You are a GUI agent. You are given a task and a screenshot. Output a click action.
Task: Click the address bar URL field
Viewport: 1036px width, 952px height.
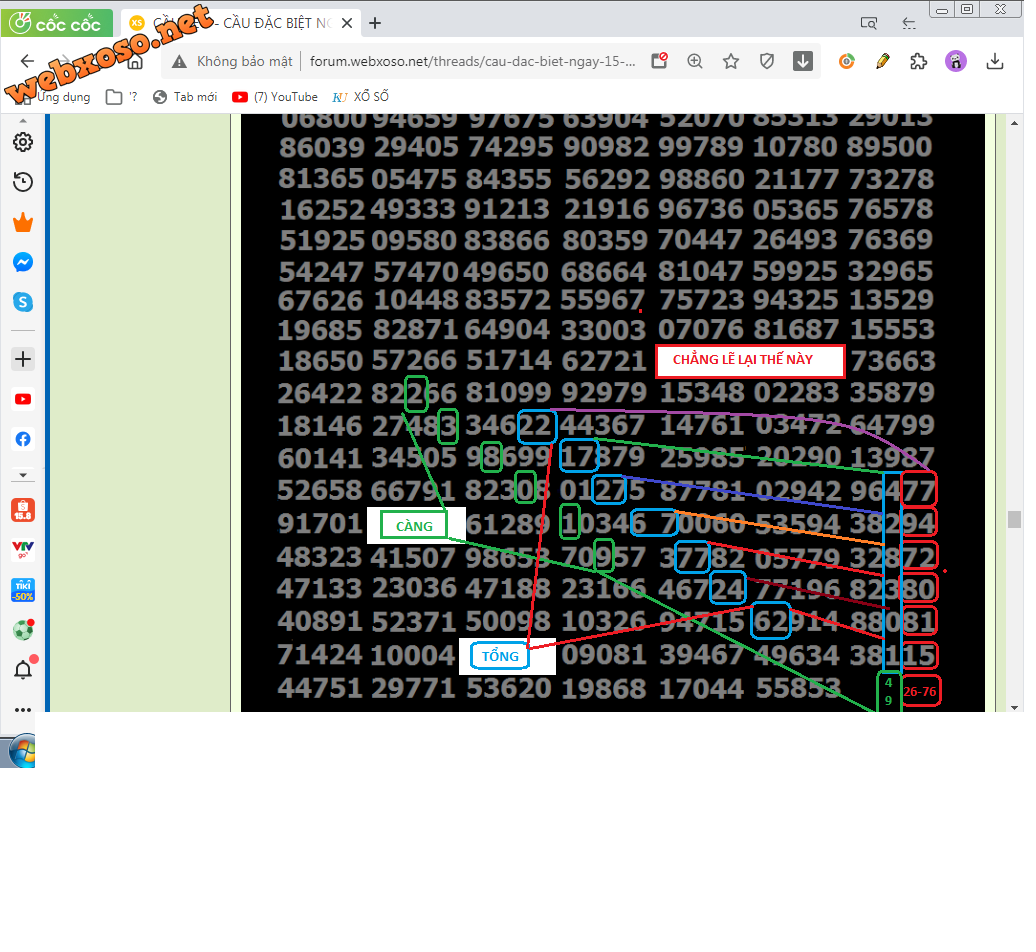click(470, 62)
